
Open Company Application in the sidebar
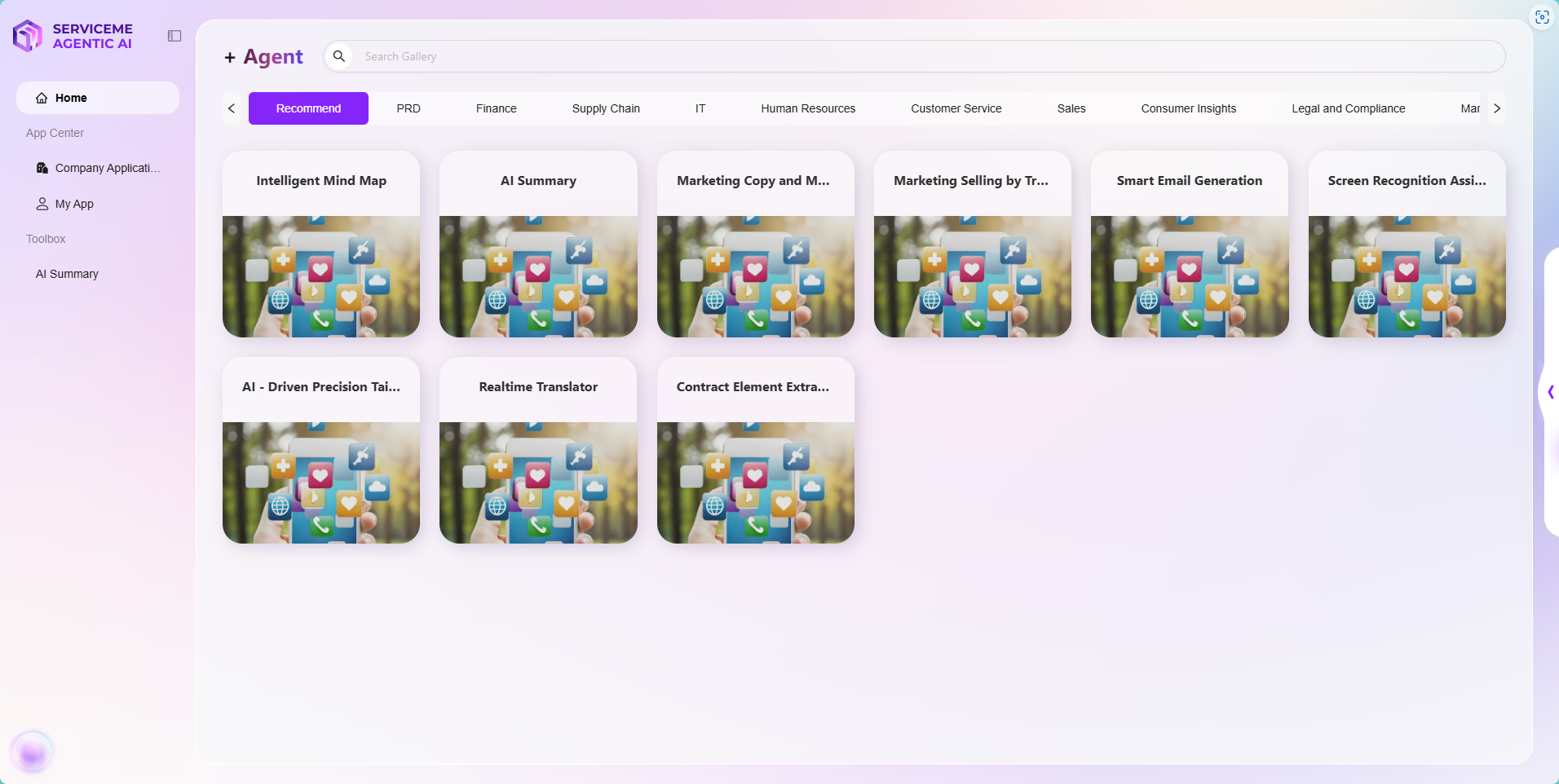point(98,168)
